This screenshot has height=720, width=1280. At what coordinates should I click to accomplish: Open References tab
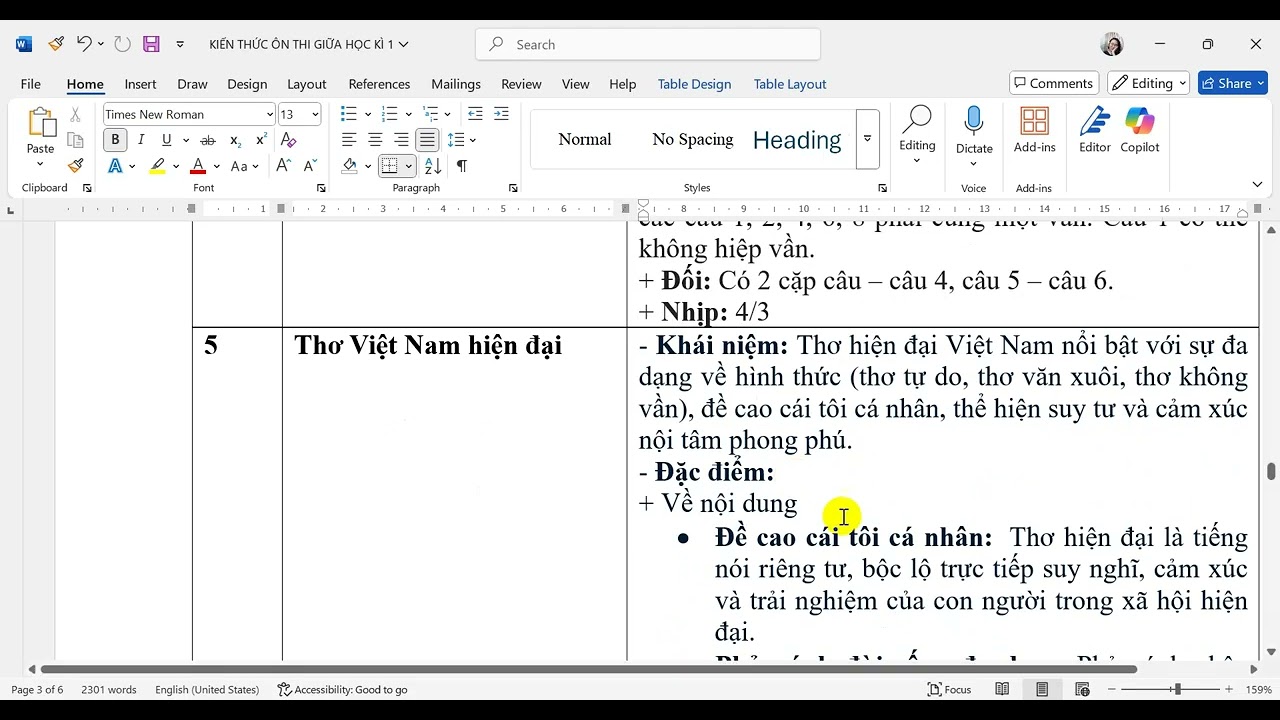[x=379, y=84]
